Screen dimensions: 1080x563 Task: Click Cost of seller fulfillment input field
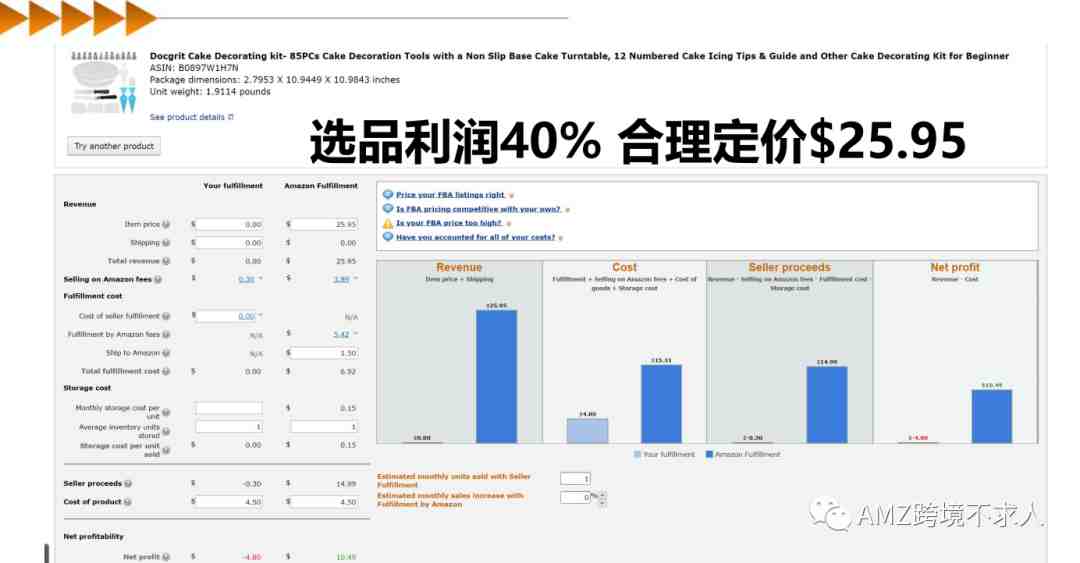226,316
